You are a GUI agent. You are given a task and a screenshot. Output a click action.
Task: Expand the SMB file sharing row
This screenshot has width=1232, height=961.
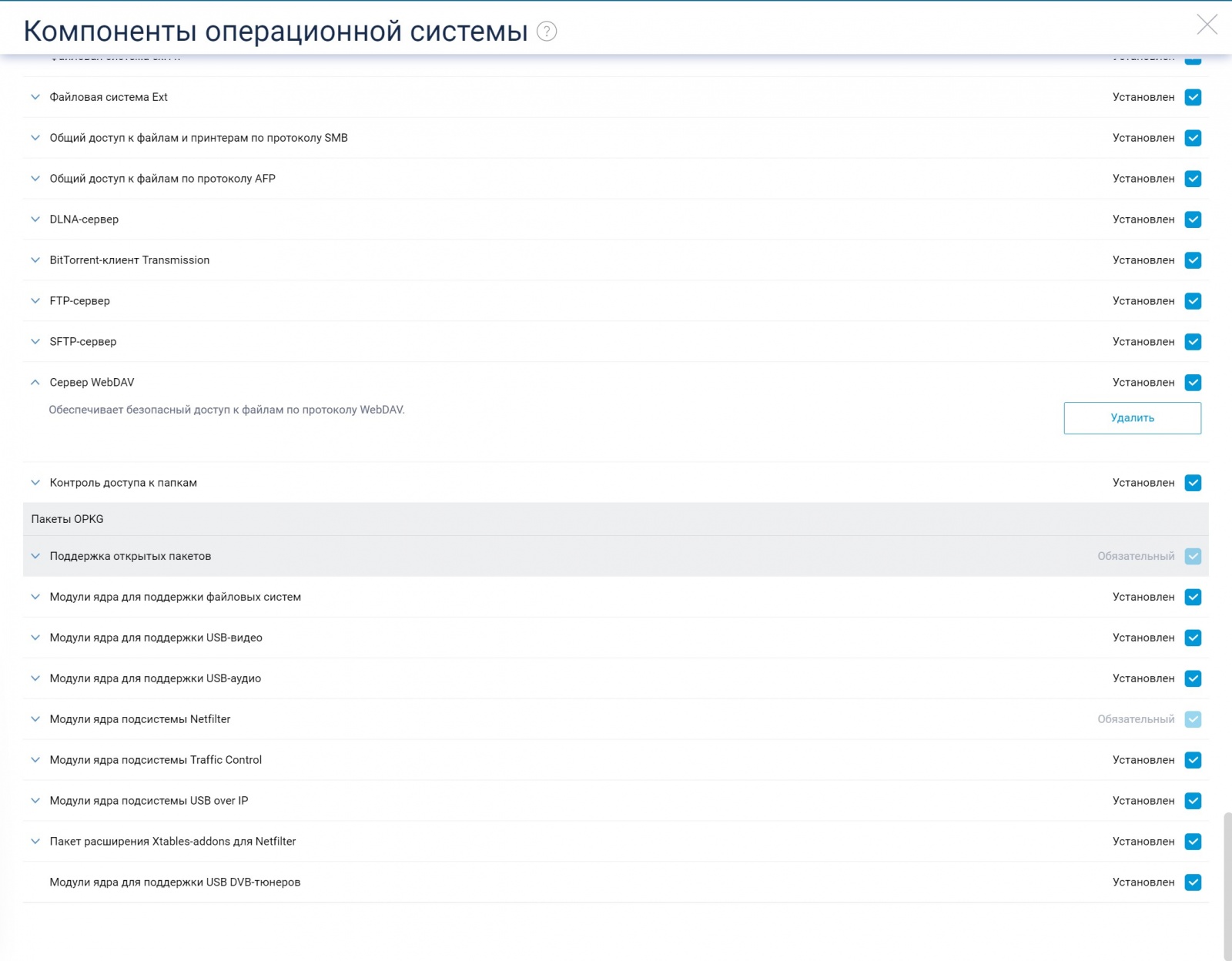click(35, 138)
